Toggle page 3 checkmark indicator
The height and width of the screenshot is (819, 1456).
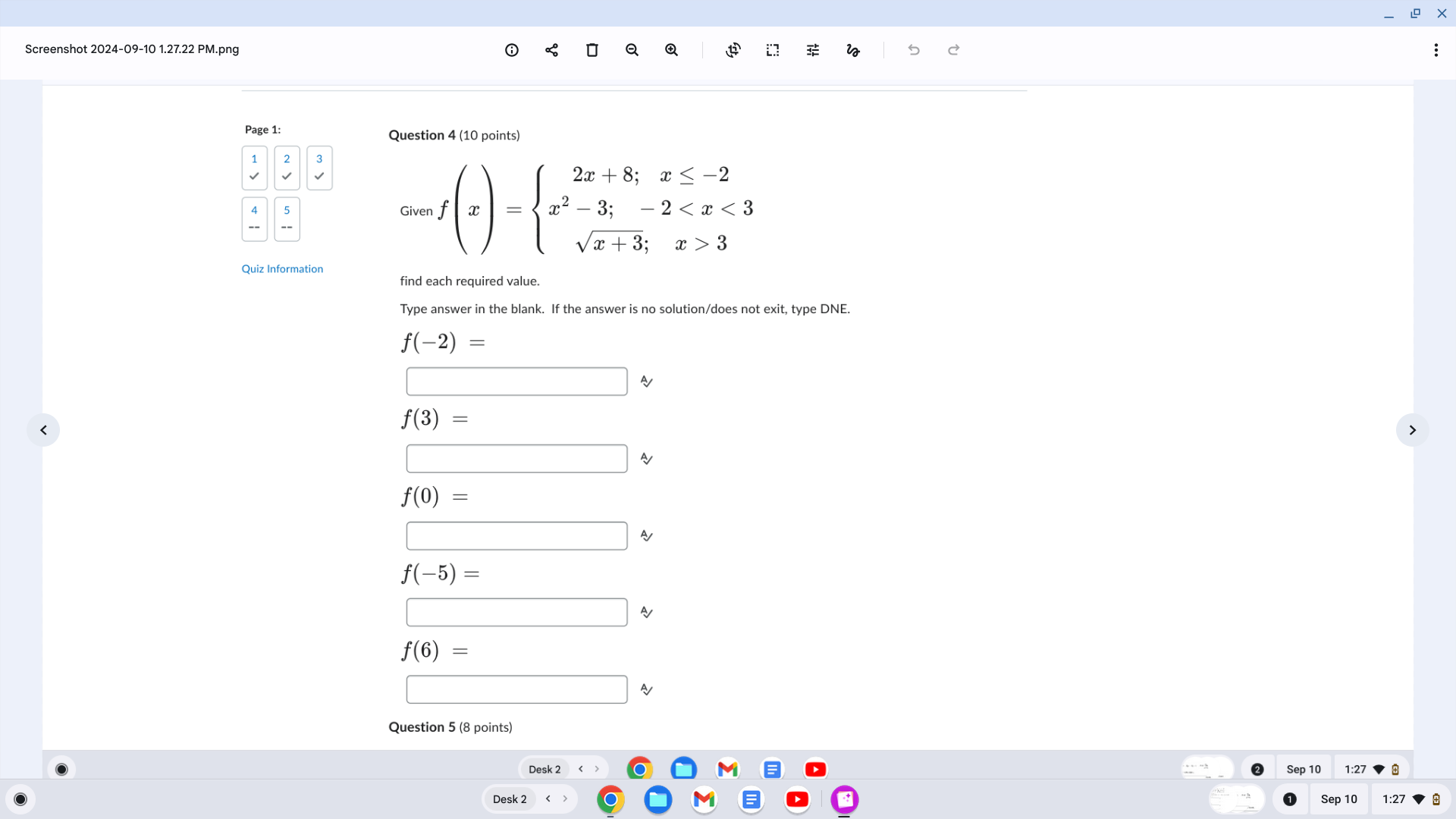[x=320, y=175]
